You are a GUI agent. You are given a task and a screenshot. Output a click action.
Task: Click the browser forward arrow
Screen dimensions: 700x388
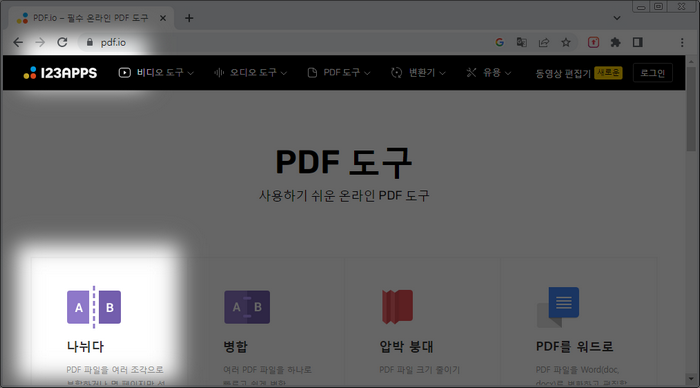click(x=40, y=42)
